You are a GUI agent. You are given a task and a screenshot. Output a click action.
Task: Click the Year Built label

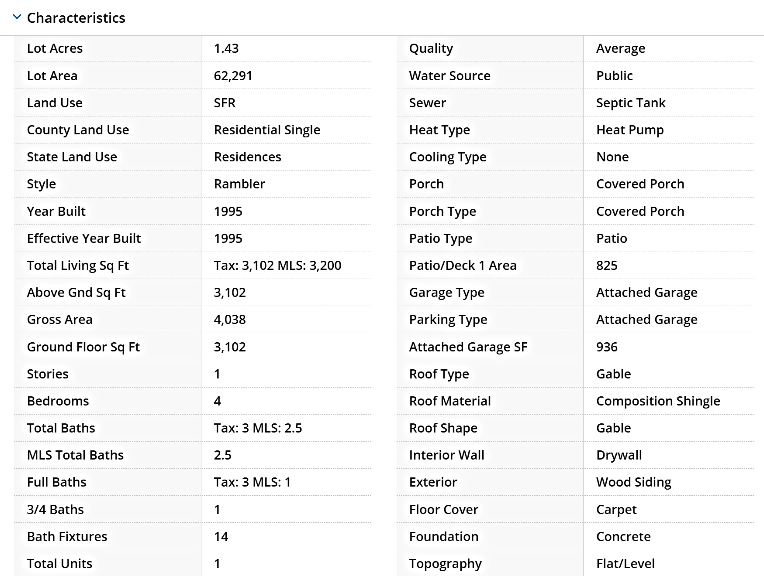[x=56, y=212]
